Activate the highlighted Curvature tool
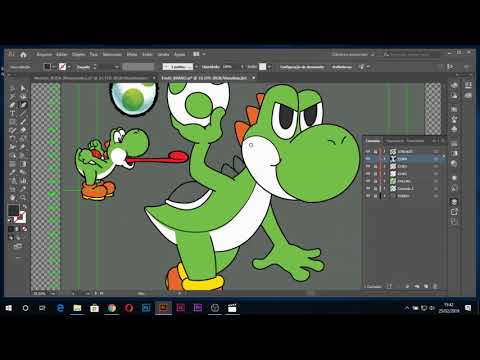 pos(23,105)
